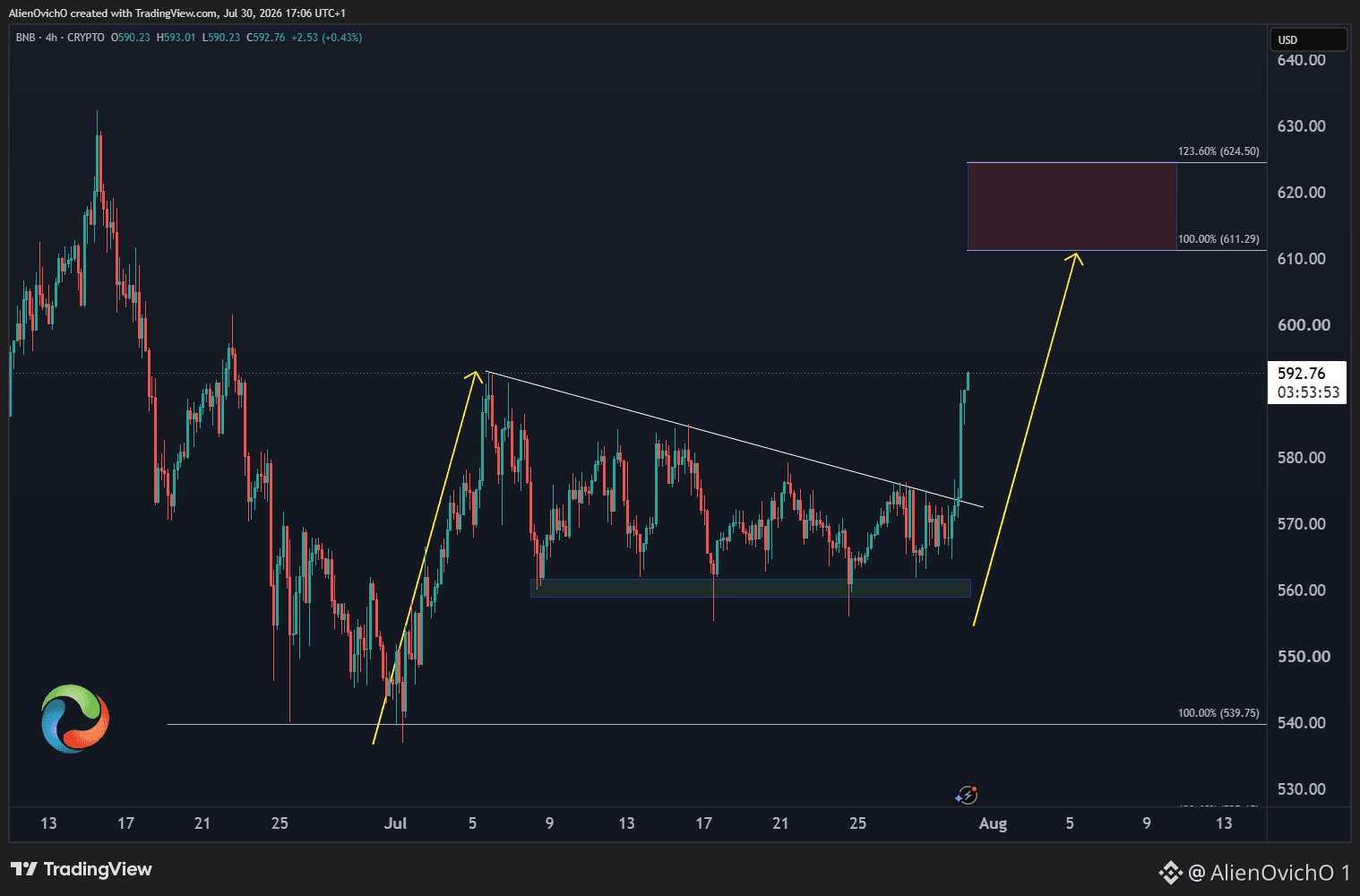Screen dimensions: 1360x896
Task: Click the 610.00 price axis label
Action: pos(1302,259)
